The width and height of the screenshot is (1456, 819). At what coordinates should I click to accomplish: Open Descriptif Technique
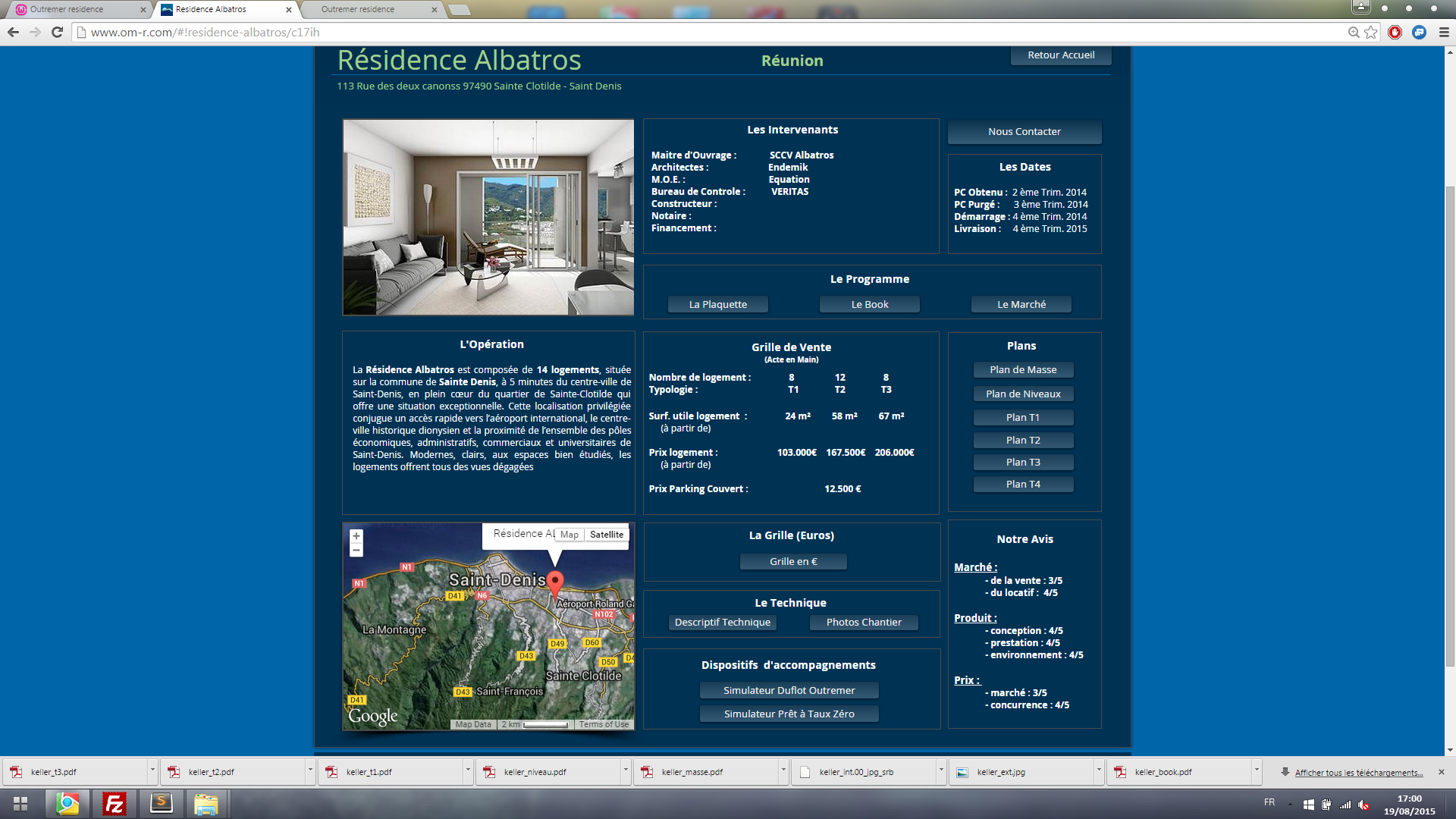722,622
